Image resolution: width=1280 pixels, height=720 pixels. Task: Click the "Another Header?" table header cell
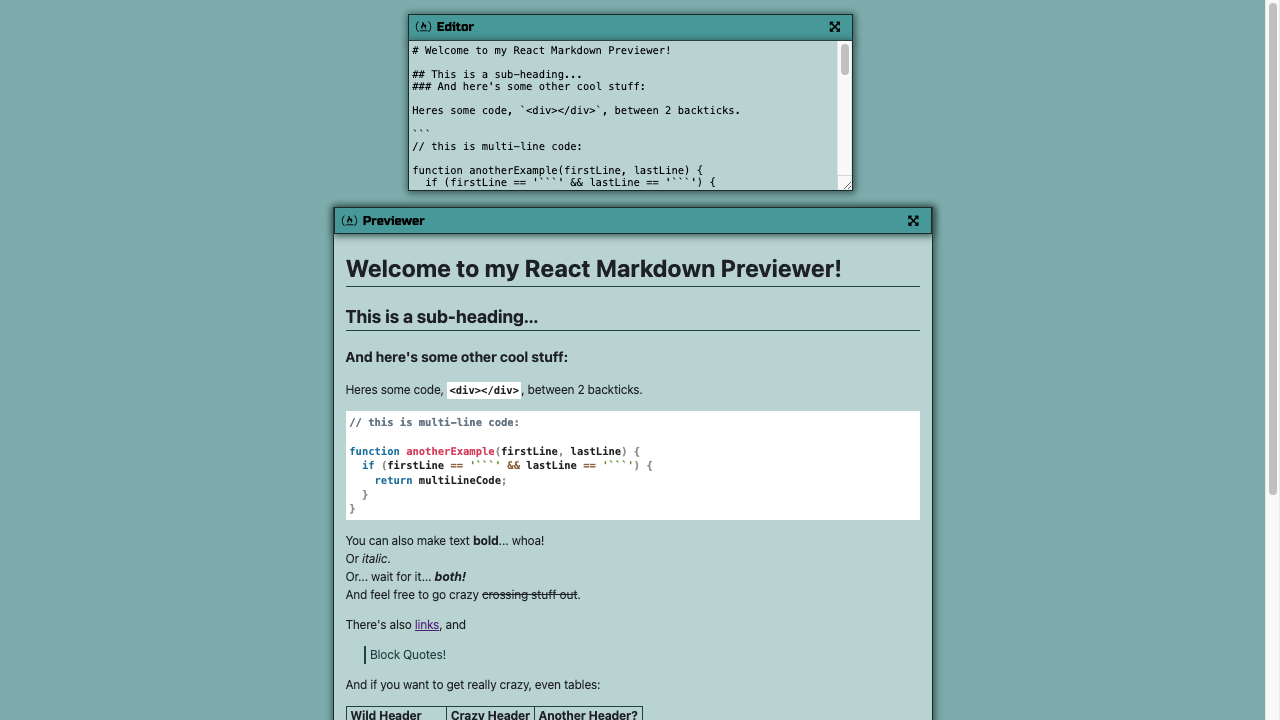coord(588,714)
